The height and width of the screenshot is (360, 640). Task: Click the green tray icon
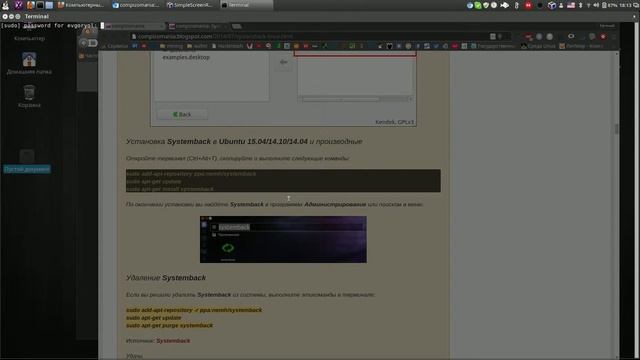[x=478, y=5]
